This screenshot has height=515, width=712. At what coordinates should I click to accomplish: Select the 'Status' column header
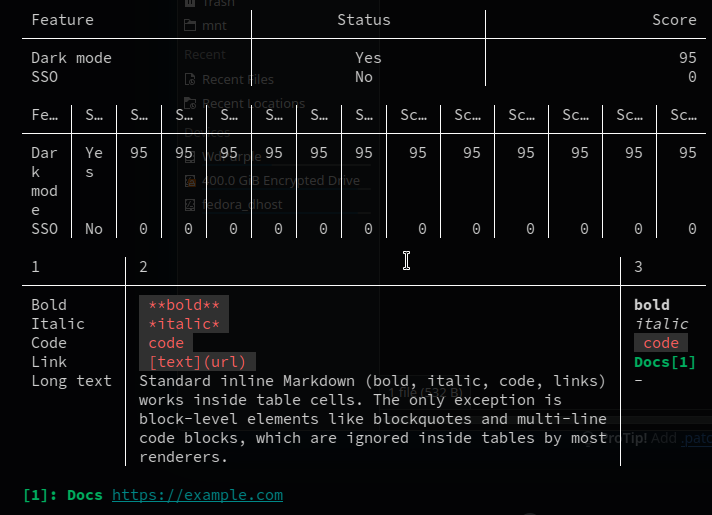click(x=364, y=20)
